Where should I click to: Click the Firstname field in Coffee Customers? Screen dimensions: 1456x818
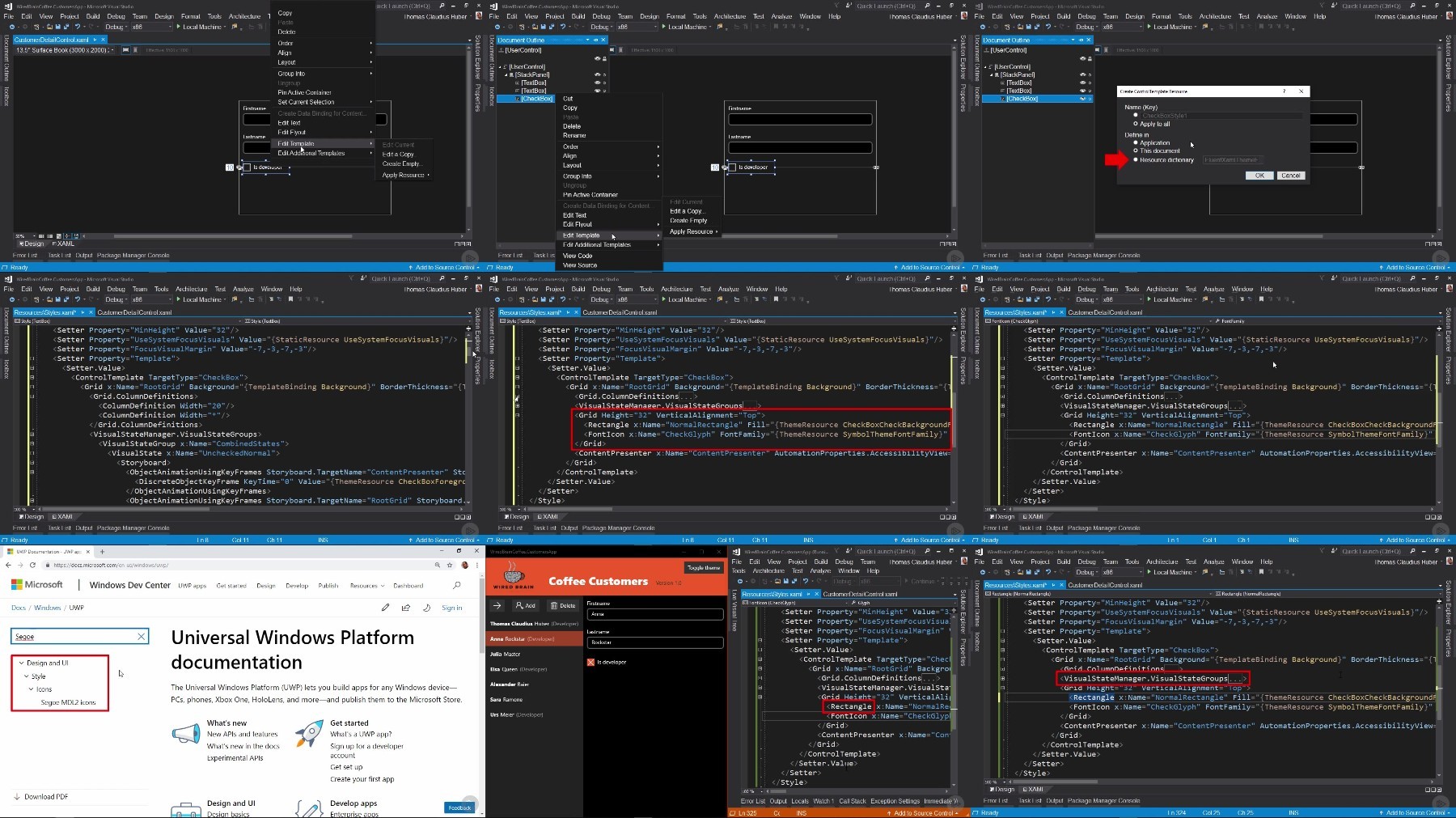[x=654, y=614]
